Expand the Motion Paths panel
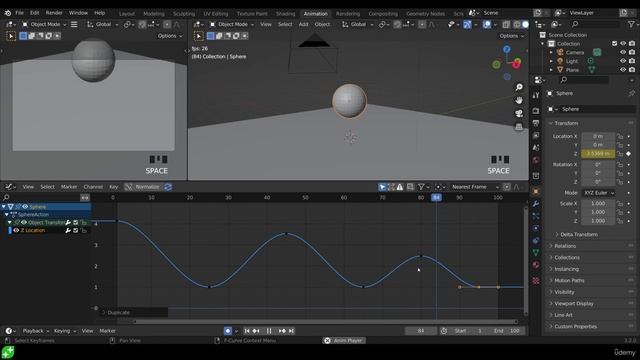Image resolution: width=640 pixels, height=360 pixels. click(569, 280)
